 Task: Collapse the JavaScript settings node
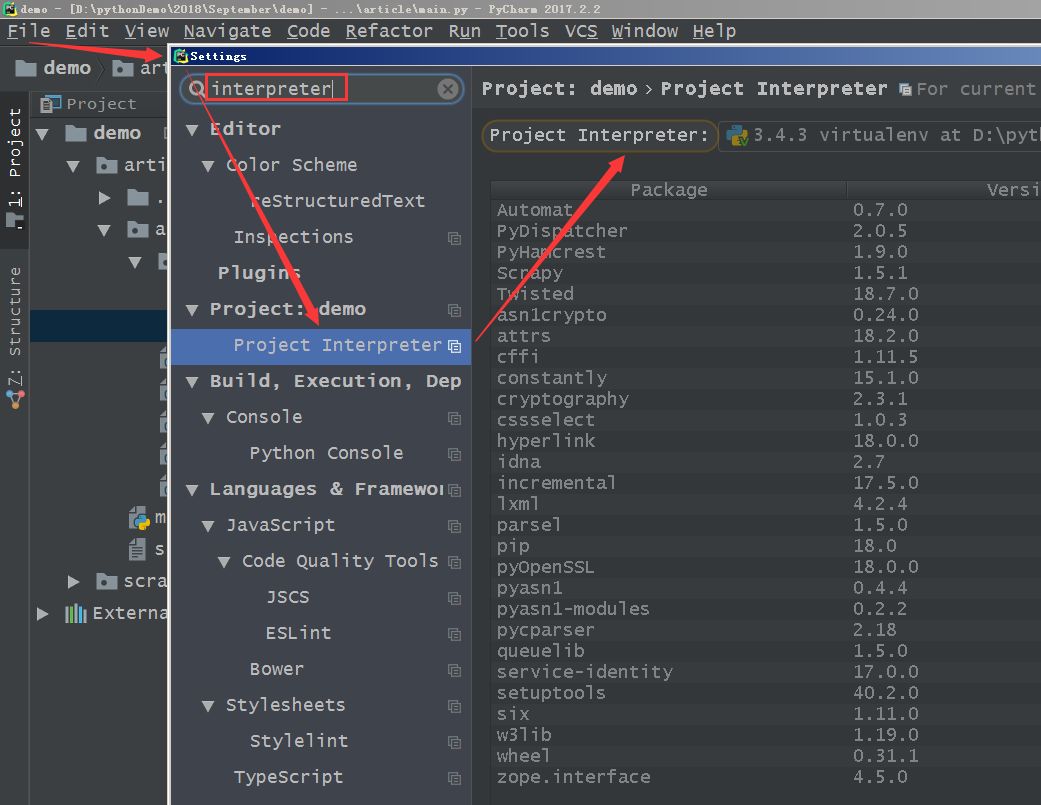pyautogui.click(x=208, y=526)
